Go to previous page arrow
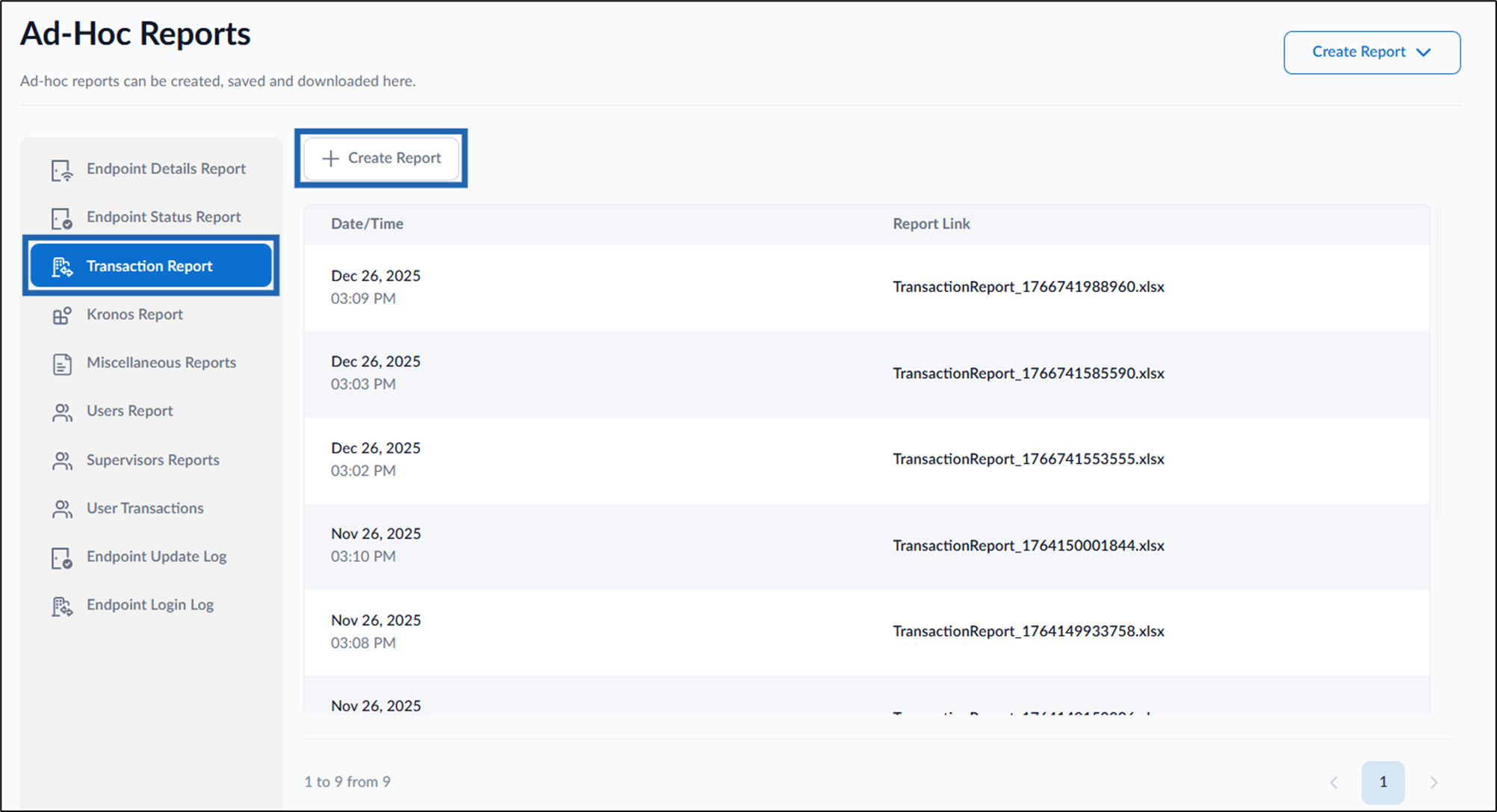The image size is (1497, 812). coord(1333,782)
